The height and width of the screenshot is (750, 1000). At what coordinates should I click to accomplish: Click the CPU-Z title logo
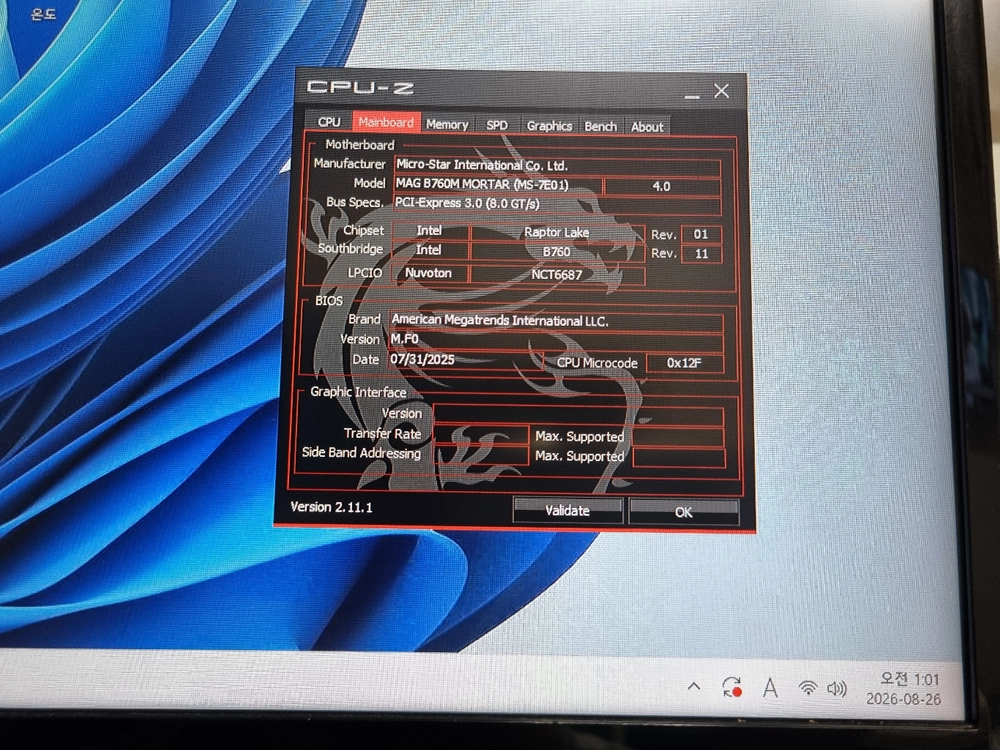pyautogui.click(x=360, y=87)
